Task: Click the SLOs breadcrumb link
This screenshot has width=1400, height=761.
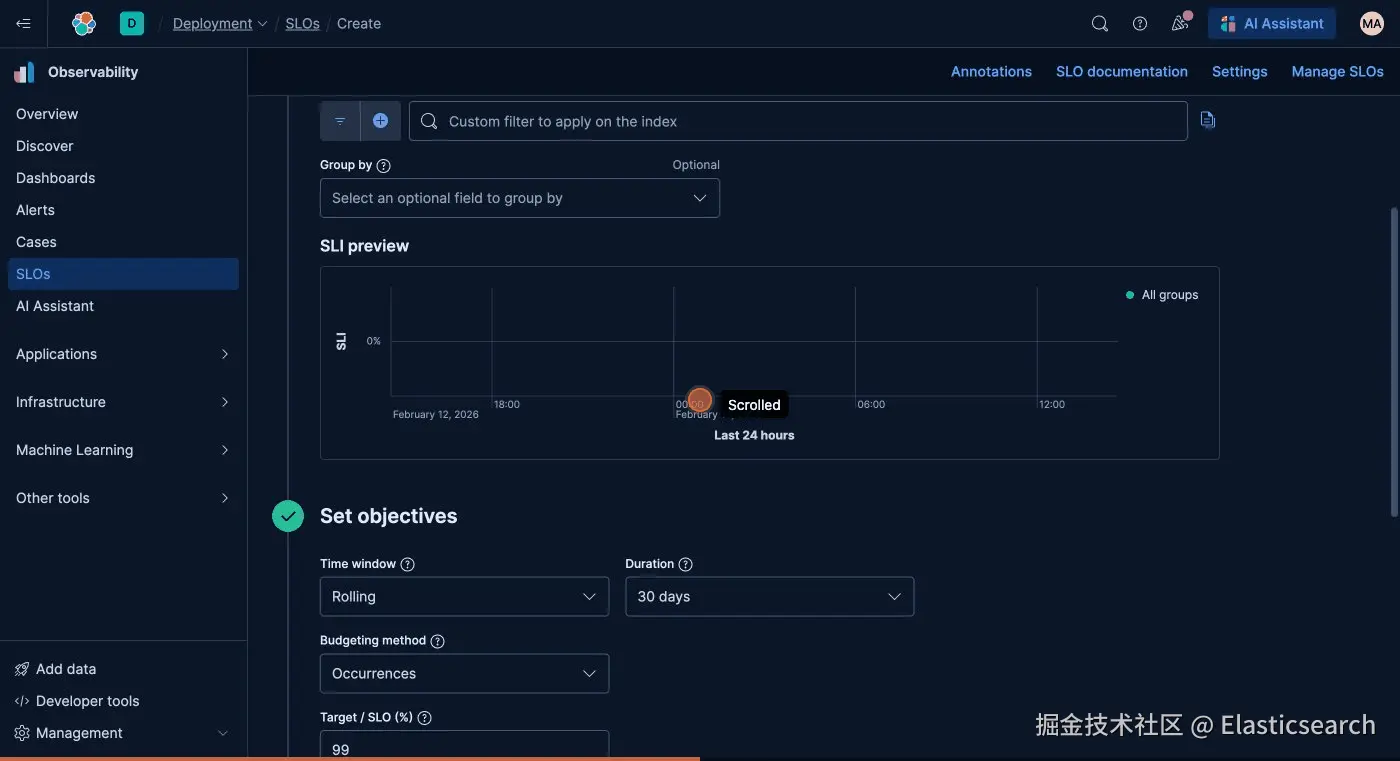Action: click(303, 24)
